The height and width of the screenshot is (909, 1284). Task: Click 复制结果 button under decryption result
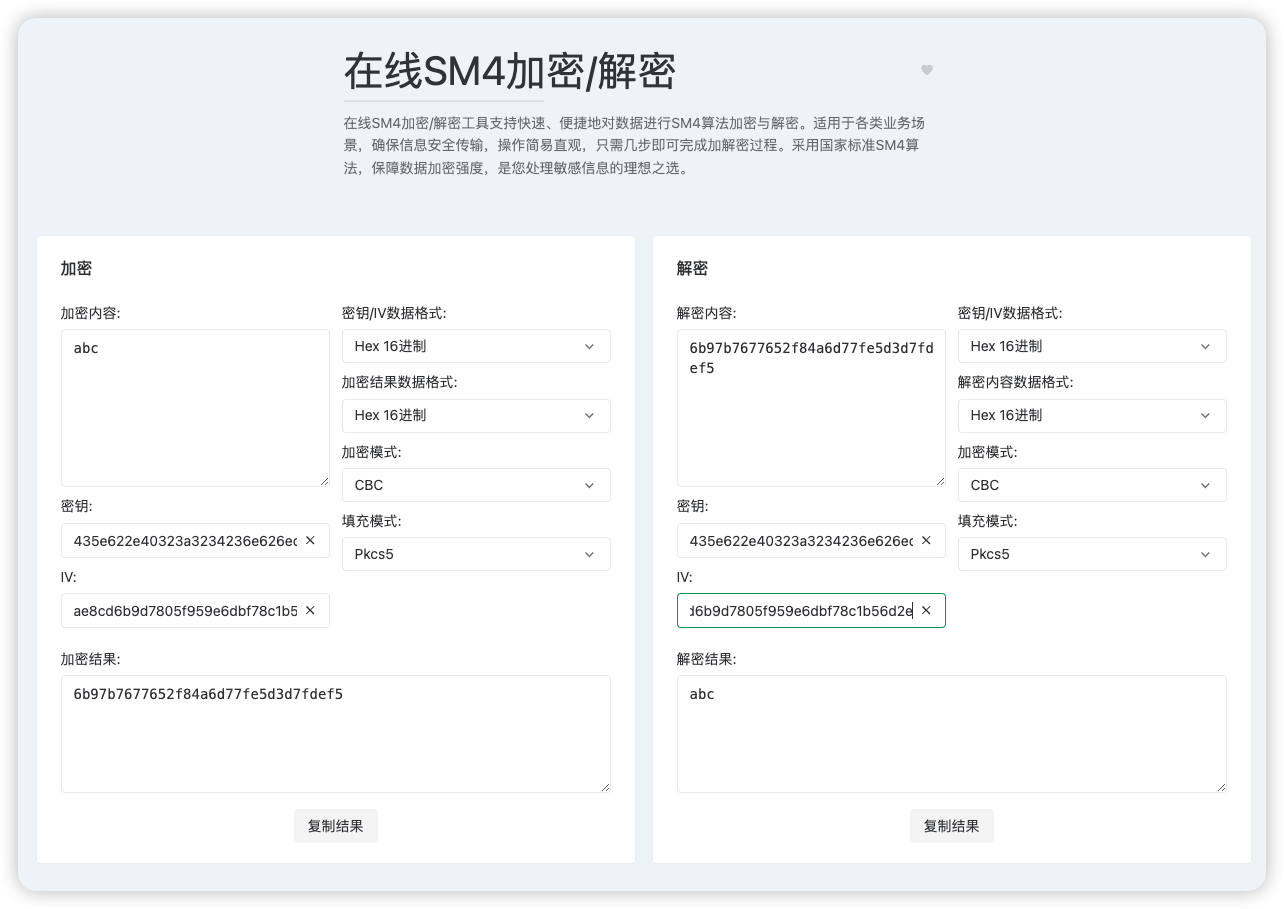[952, 826]
